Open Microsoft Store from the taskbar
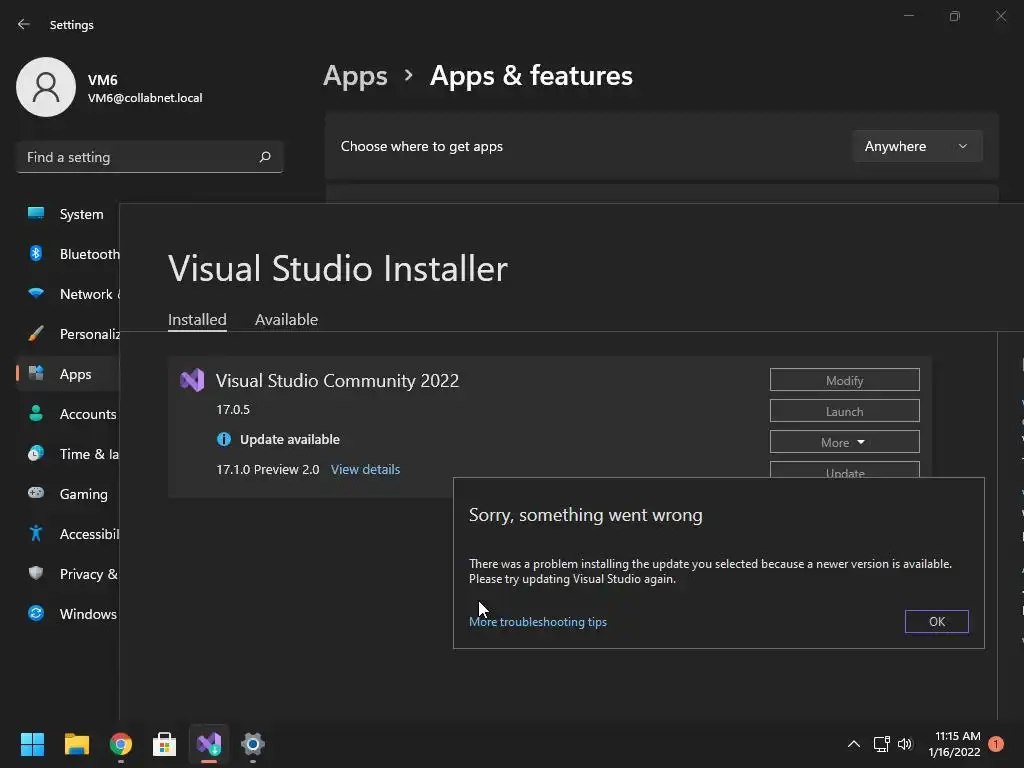1024x768 pixels. [165, 744]
